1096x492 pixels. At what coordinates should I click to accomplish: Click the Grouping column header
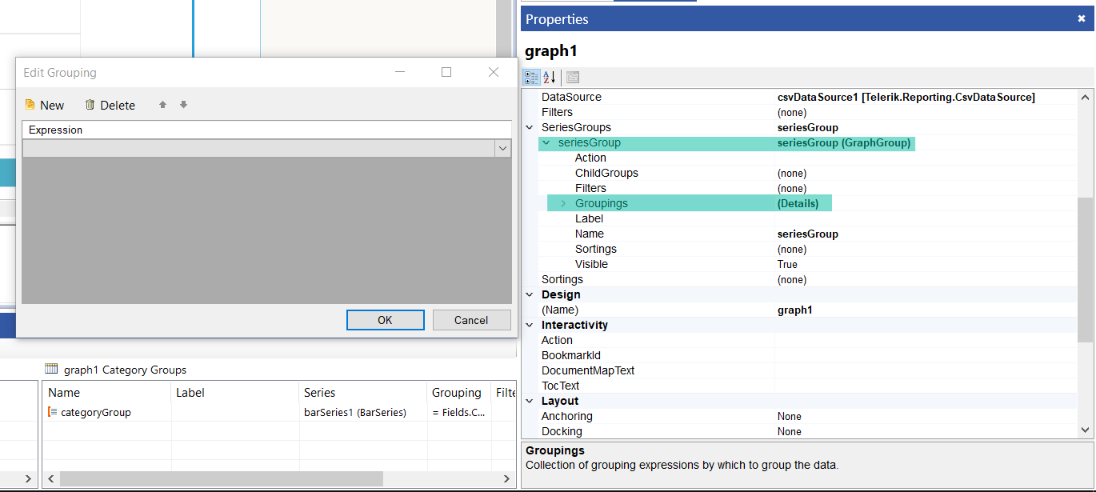point(458,393)
